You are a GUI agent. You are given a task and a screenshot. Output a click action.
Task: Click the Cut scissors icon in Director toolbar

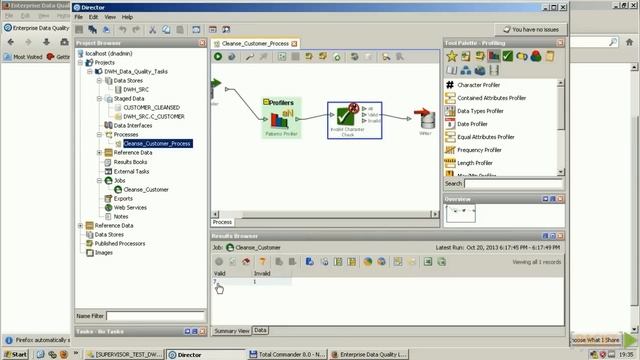coord(152,29)
